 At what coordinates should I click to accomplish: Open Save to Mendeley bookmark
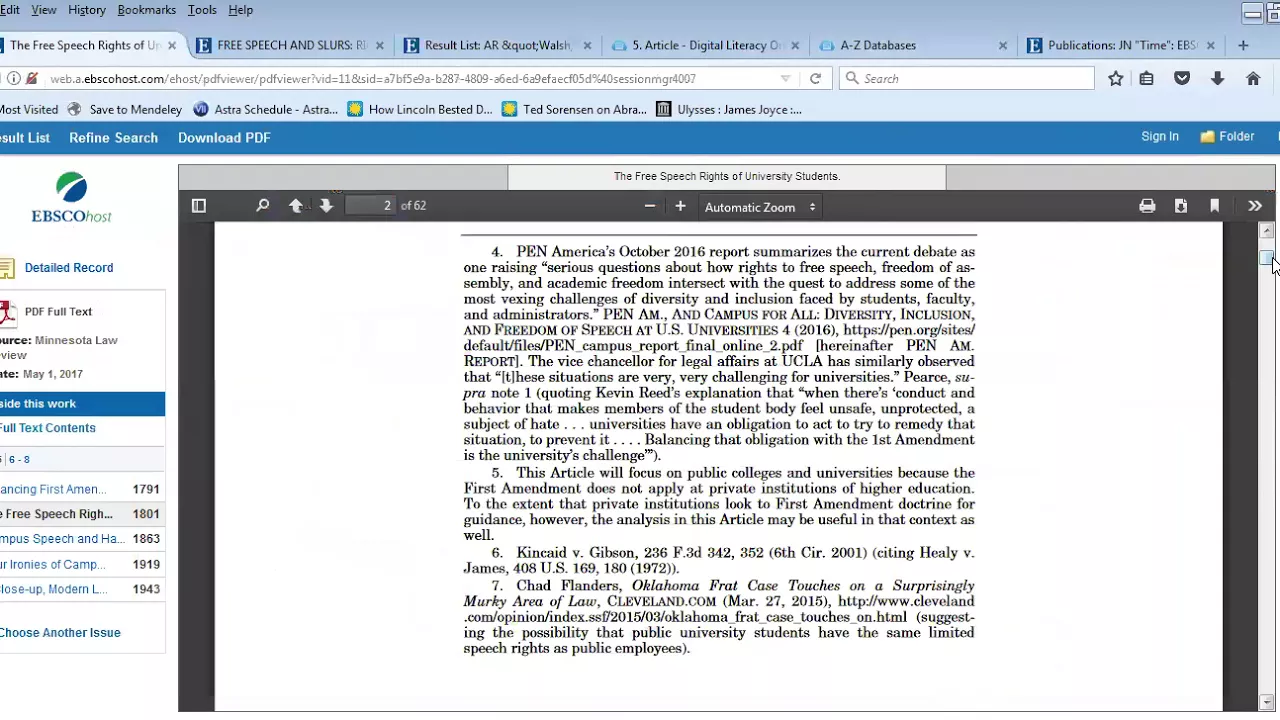click(x=125, y=110)
